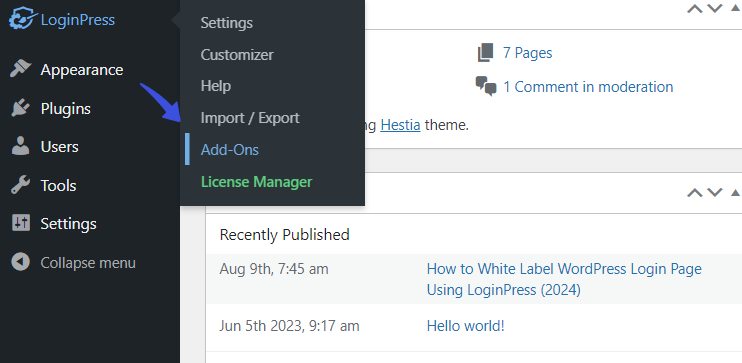
Task: Click the Tools wrench icon
Action: click(20, 185)
